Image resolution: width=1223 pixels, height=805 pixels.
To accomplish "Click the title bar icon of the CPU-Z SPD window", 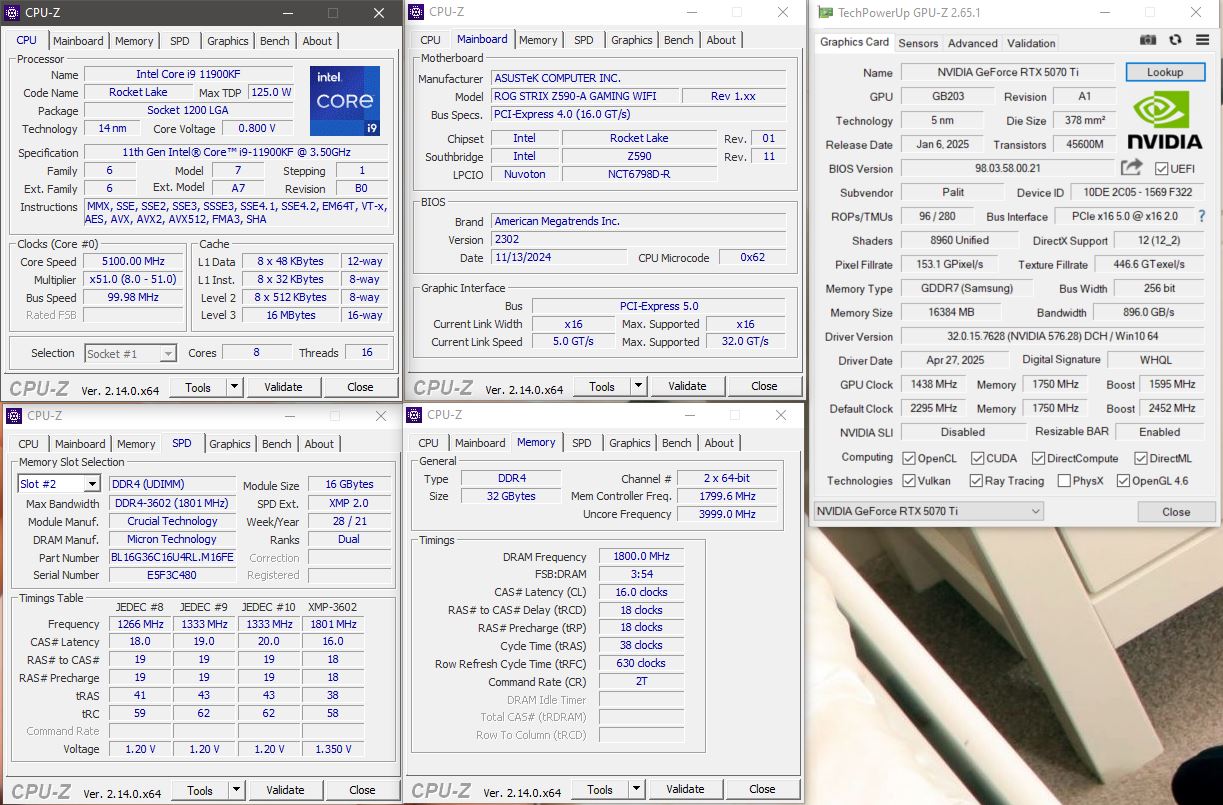I will (15, 416).
